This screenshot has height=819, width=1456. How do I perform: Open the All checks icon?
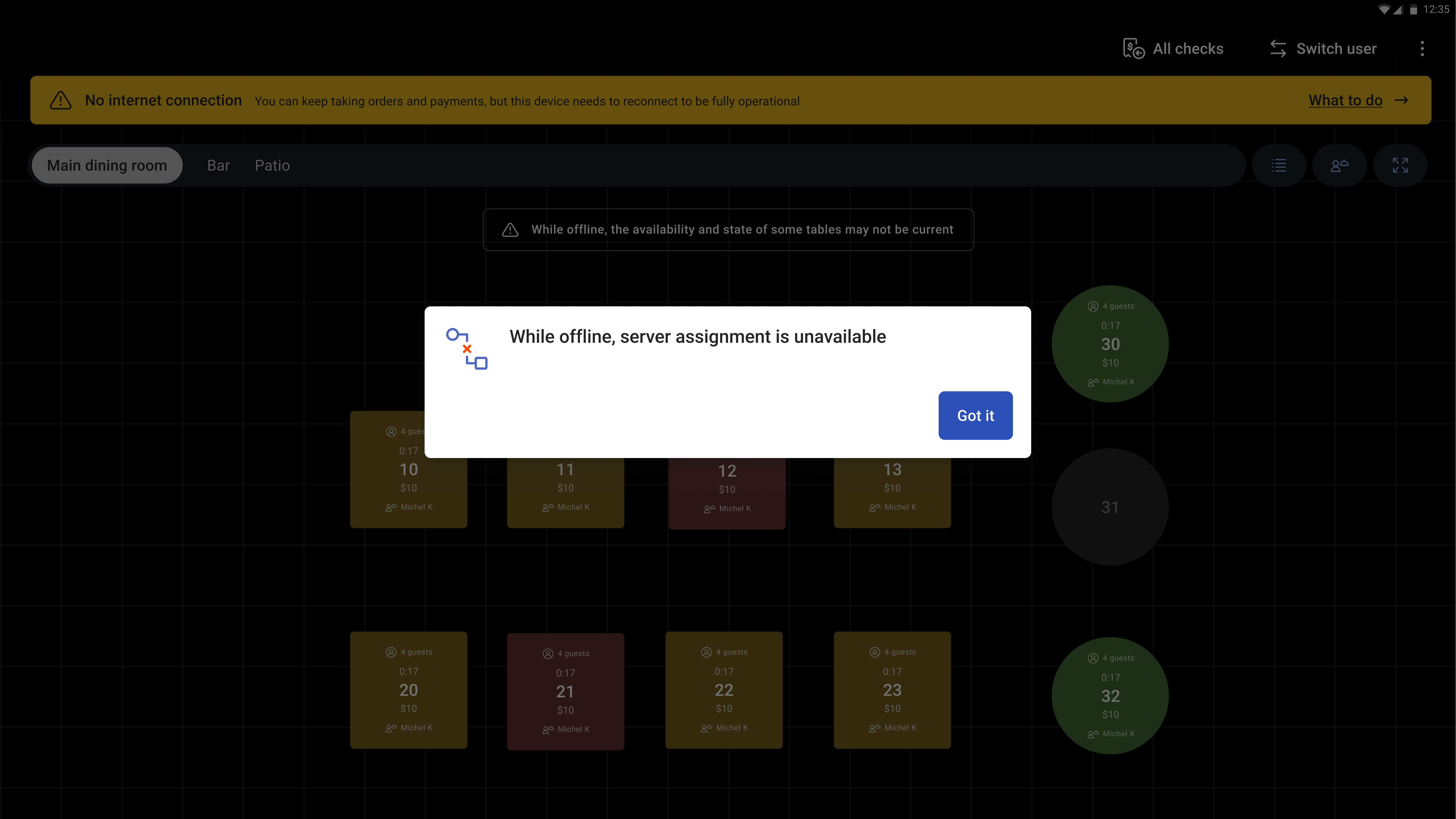coord(1133,49)
